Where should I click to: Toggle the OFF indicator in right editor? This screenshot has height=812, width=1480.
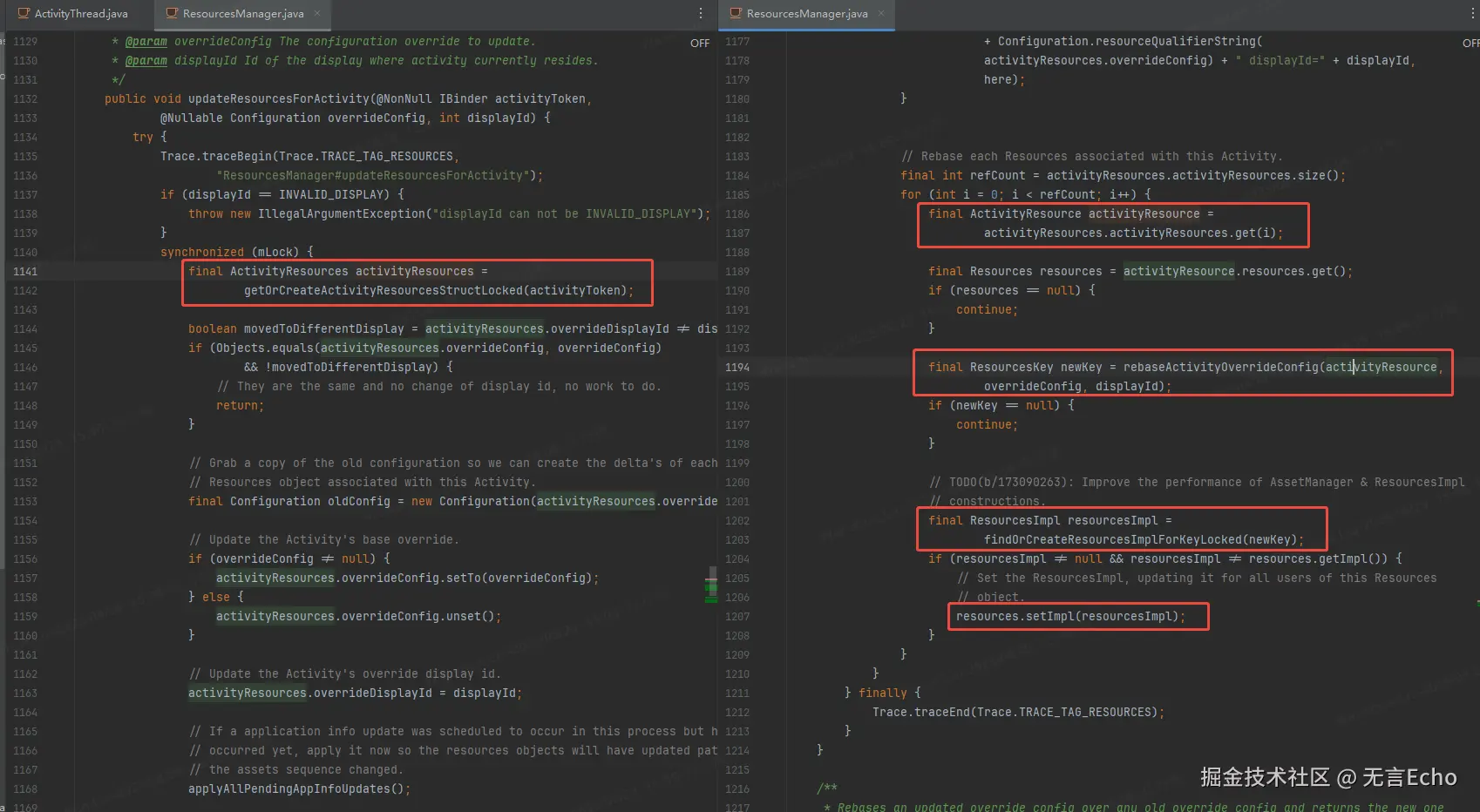point(1470,43)
